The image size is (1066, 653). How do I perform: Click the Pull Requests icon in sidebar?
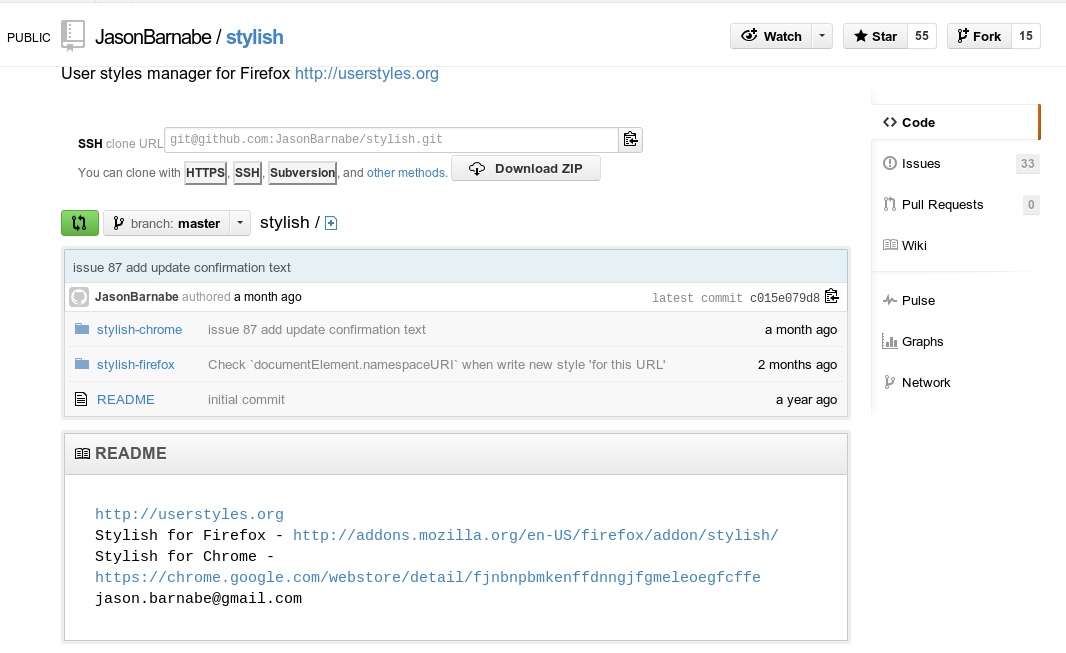[889, 204]
